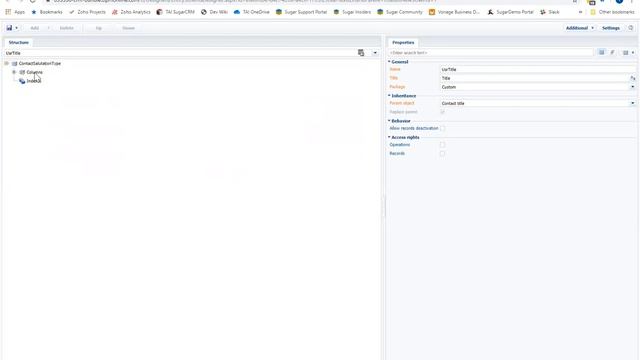Open the Bookmarks folder in the bookmarks bar
The width and height of the screenshot is (640, 360).
click(x=47, y=12)
